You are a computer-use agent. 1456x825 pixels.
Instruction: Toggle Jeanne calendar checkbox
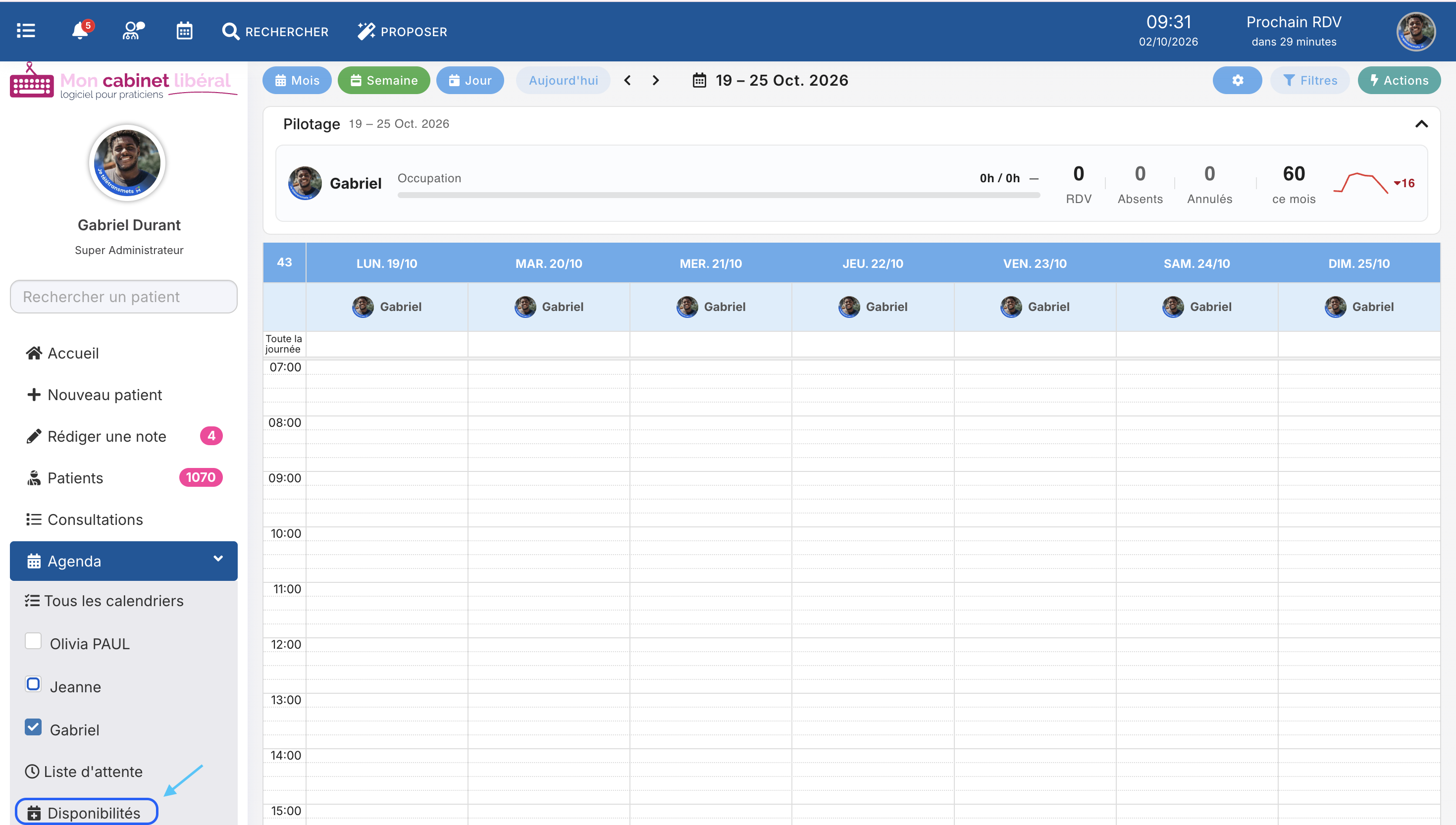pos(33,684)
